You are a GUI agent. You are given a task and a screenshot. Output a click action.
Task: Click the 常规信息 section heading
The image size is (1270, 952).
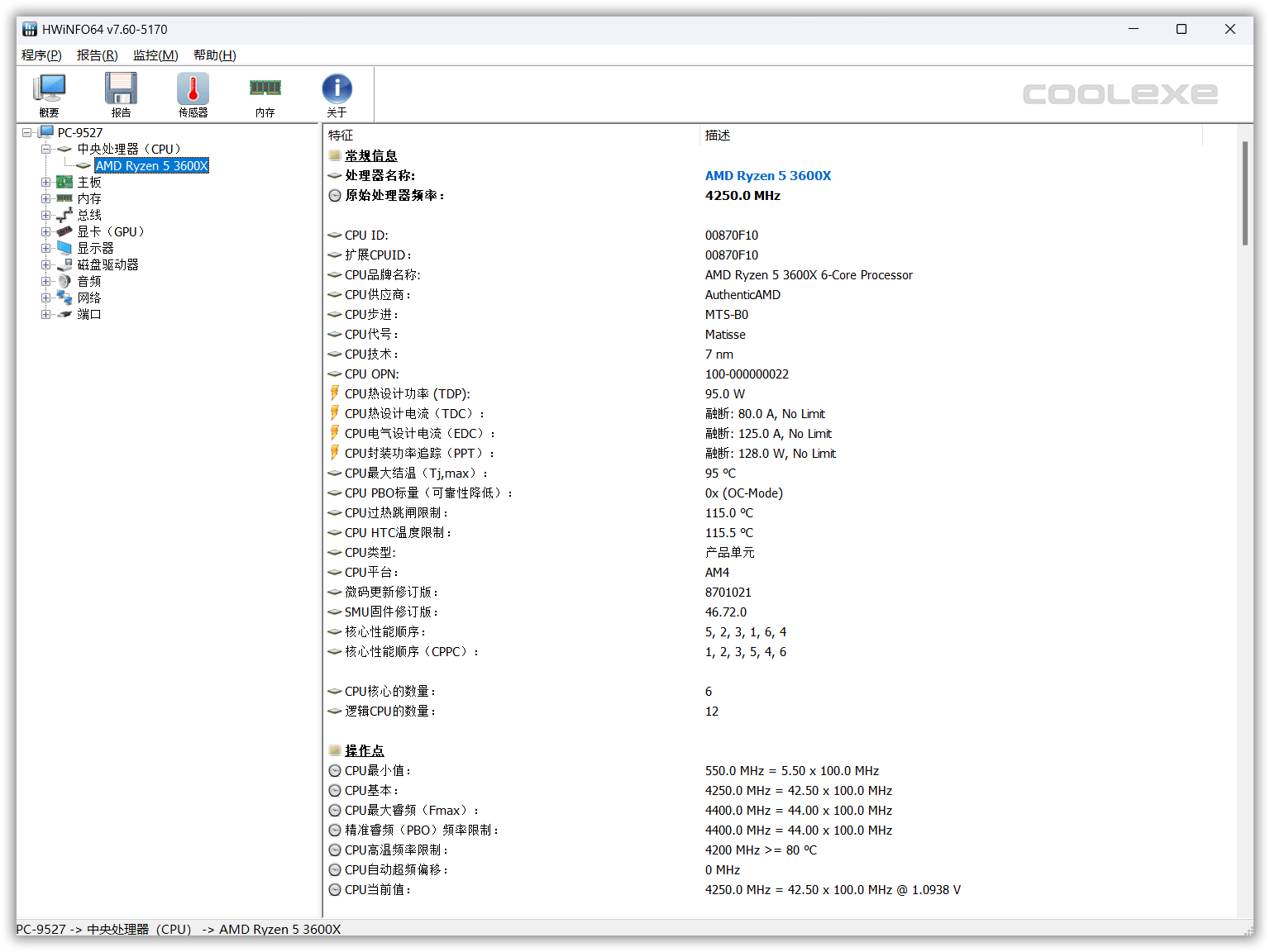370,155
